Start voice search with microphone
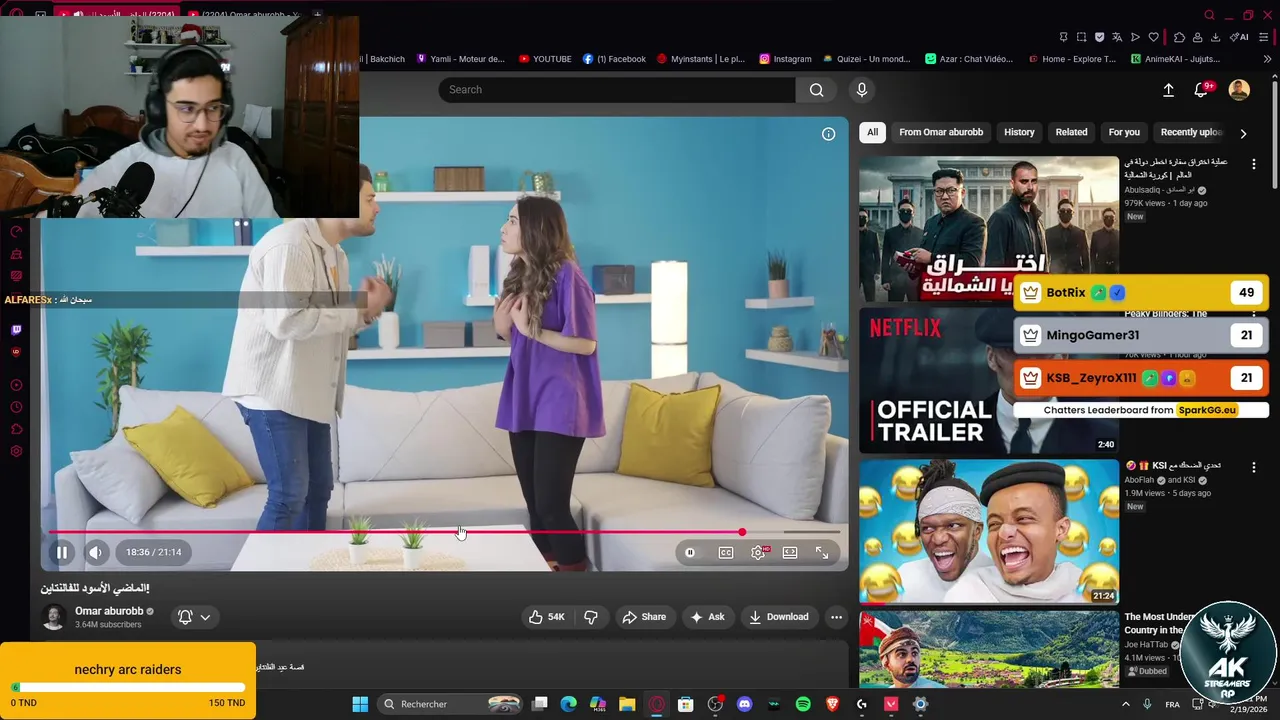 click(x=862, y=90)
